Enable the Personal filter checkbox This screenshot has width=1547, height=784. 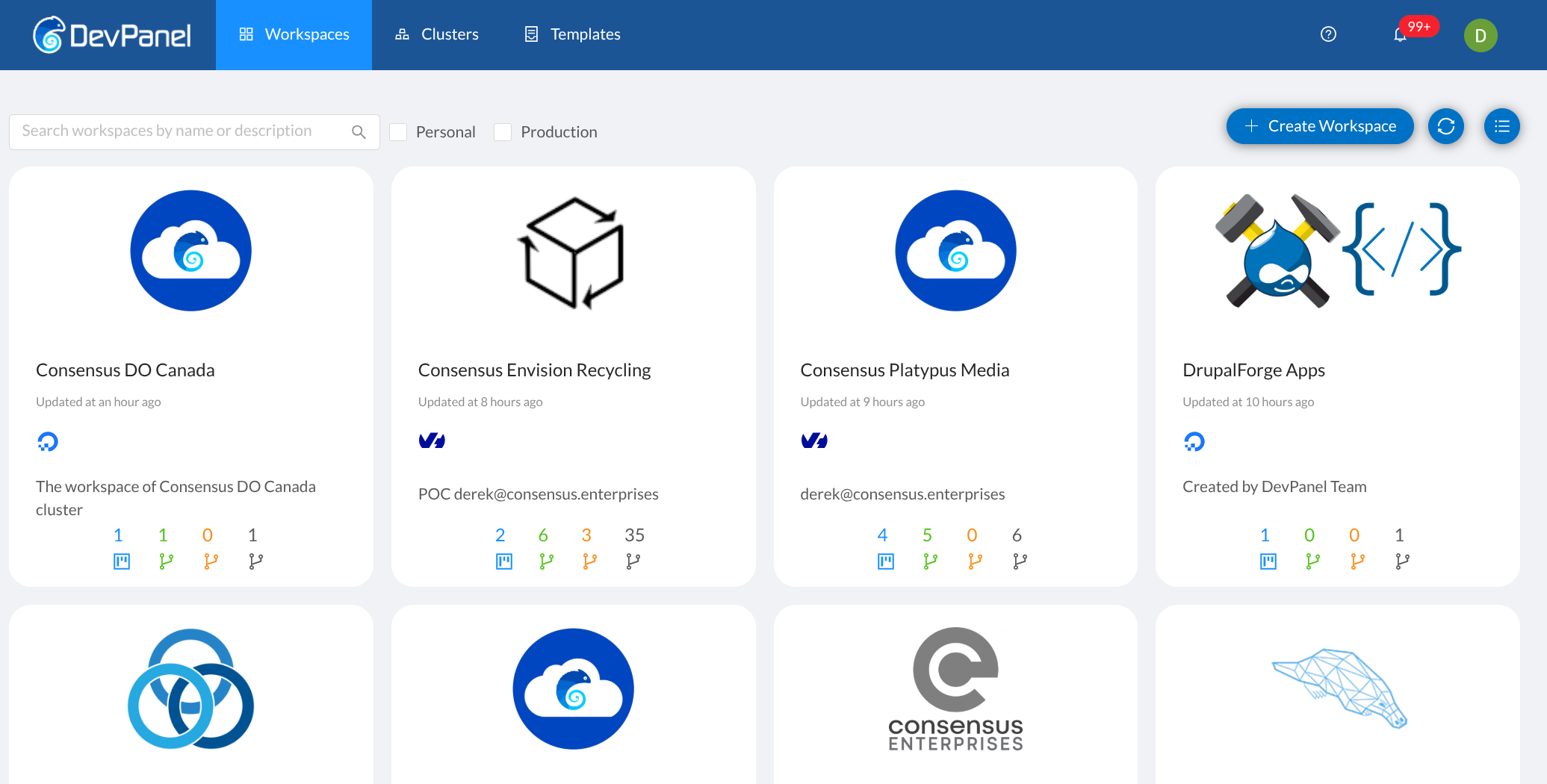pos(398,132)
